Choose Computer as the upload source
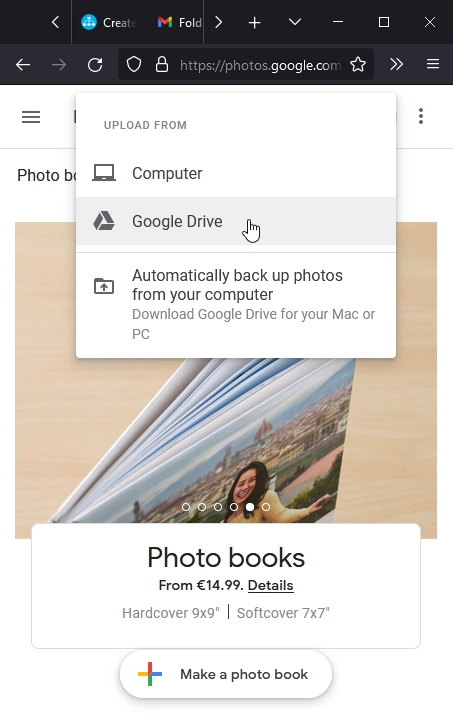Screen dimensions: 453x722 tap(236, 174)
